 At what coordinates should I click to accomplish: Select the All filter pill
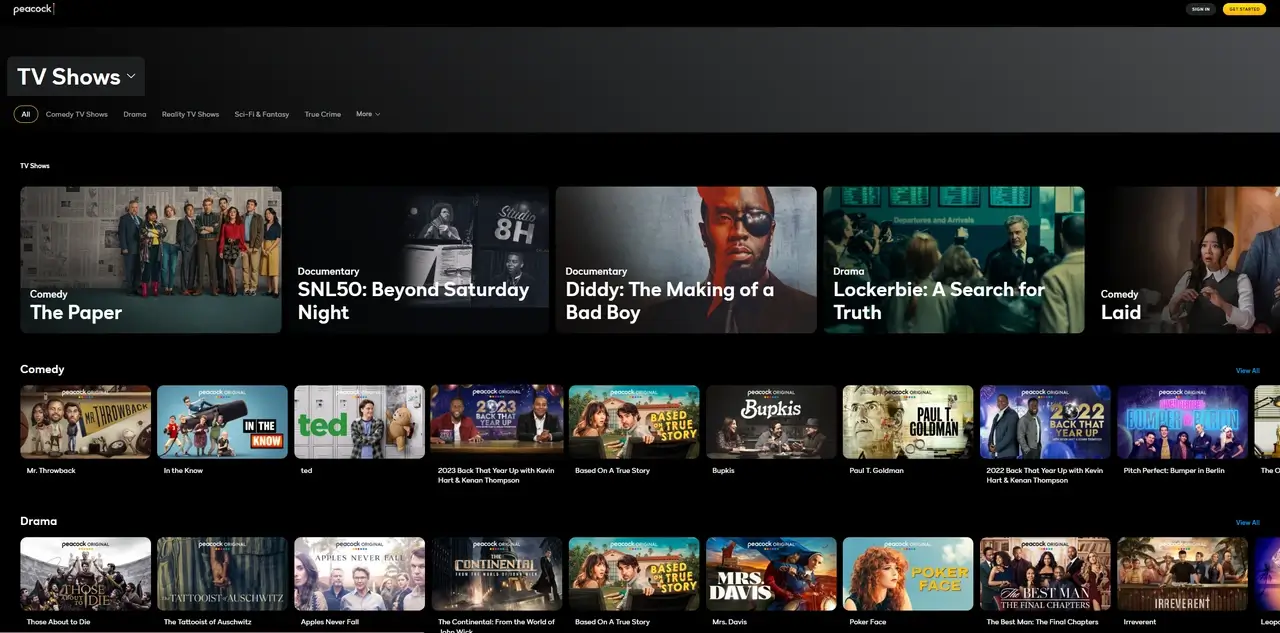25,114
